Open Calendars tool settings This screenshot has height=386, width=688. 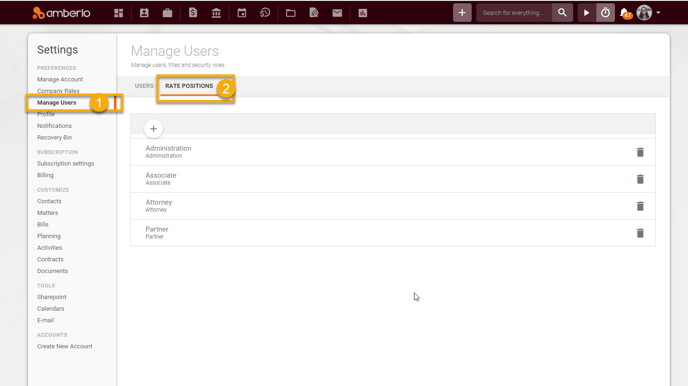point(50,309)
